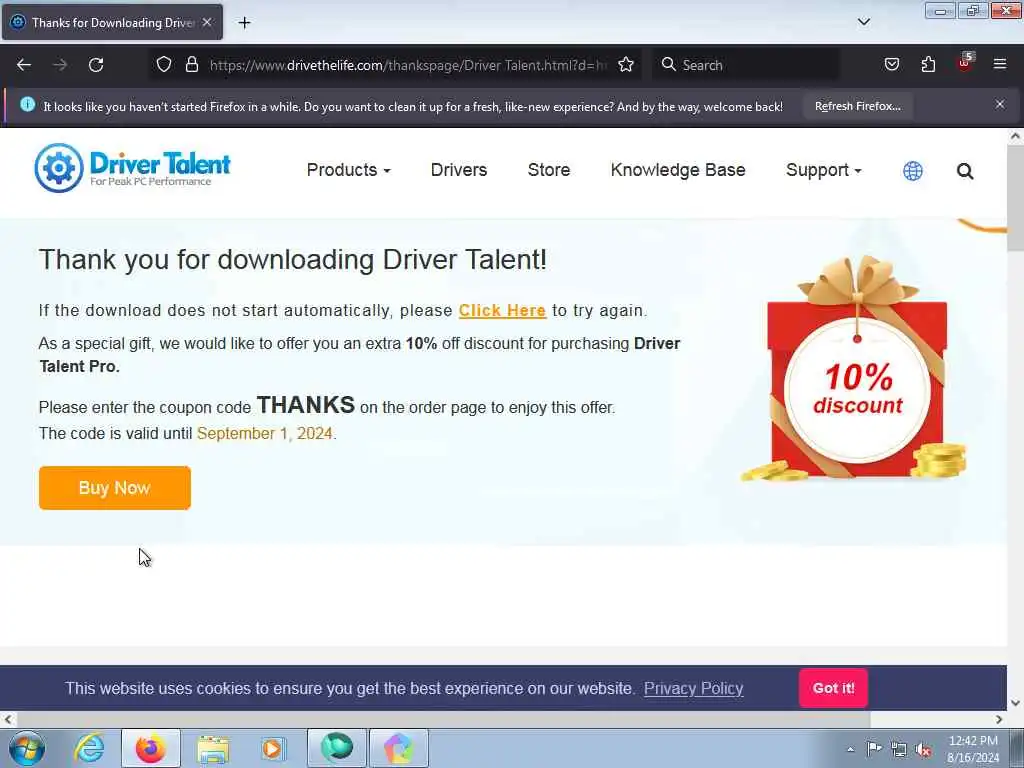
Task: Click the red extension badge icon
Action: [965, 63]
